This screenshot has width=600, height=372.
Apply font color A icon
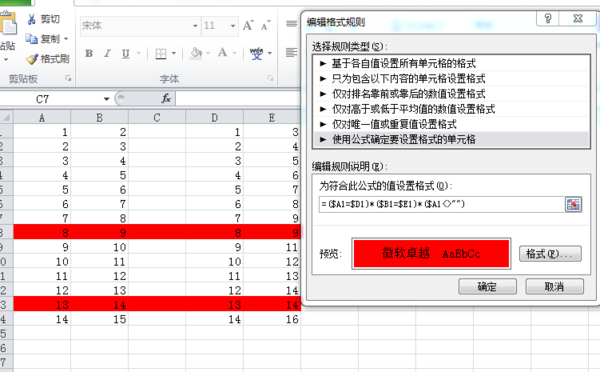(x=222, y=52)
